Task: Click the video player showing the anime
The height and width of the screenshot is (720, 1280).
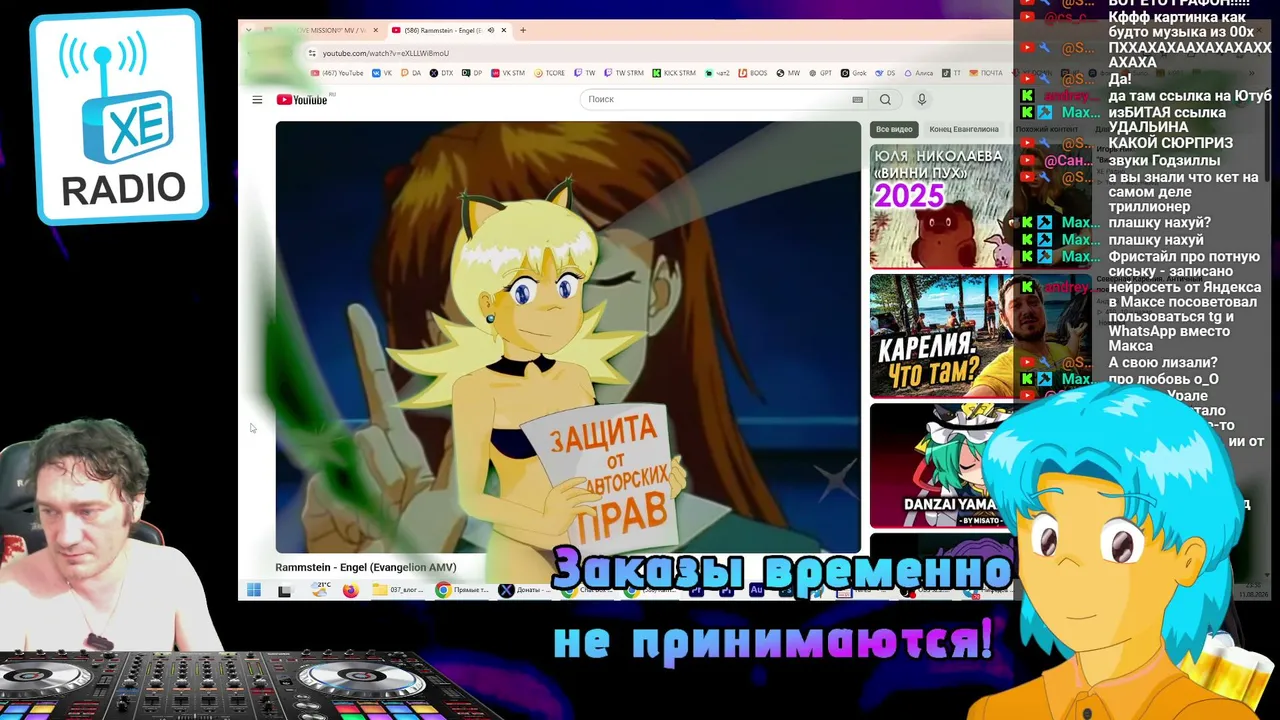Action: (x=568, y=337)
